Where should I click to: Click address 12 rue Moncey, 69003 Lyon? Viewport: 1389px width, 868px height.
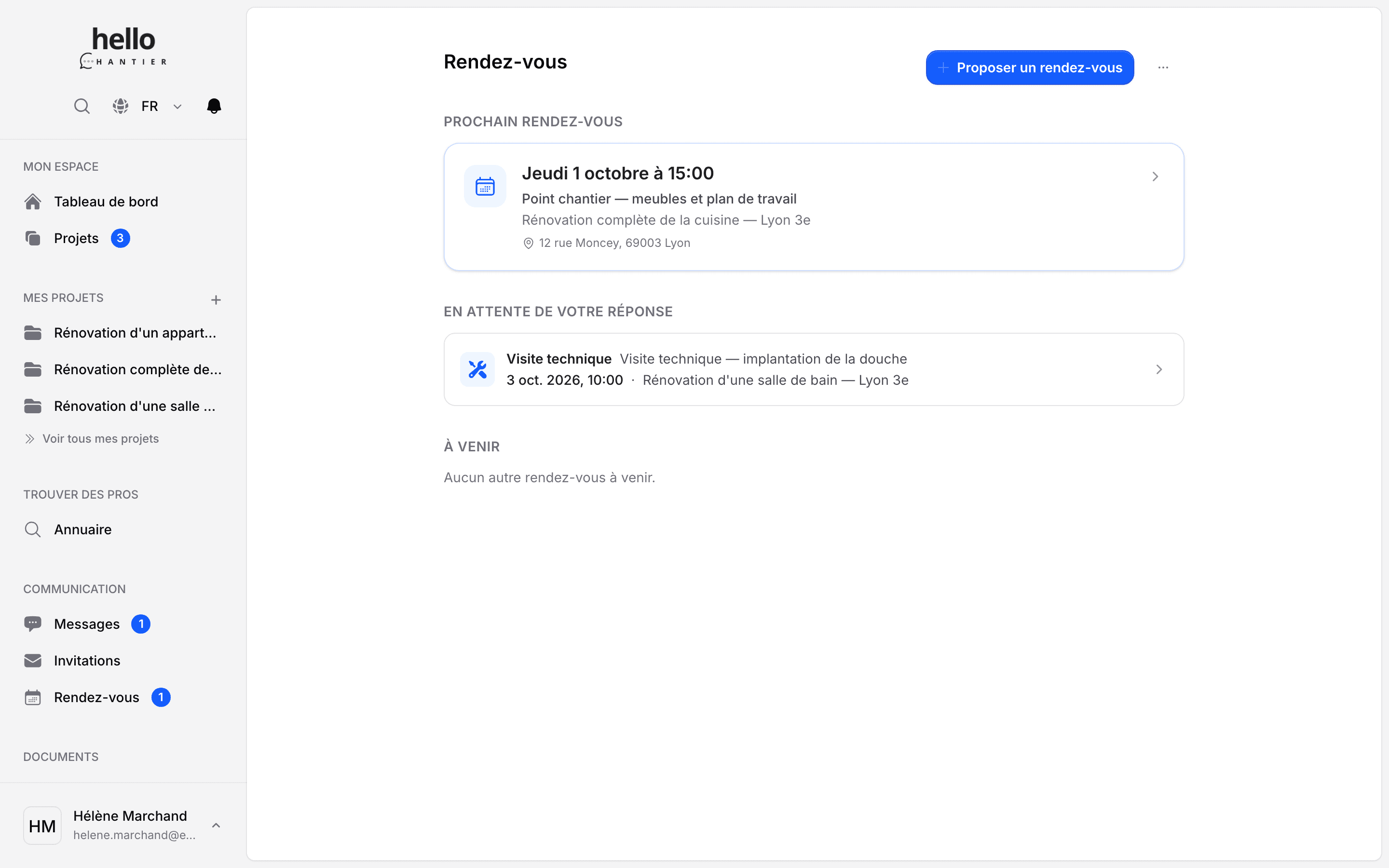coord(615,244)
